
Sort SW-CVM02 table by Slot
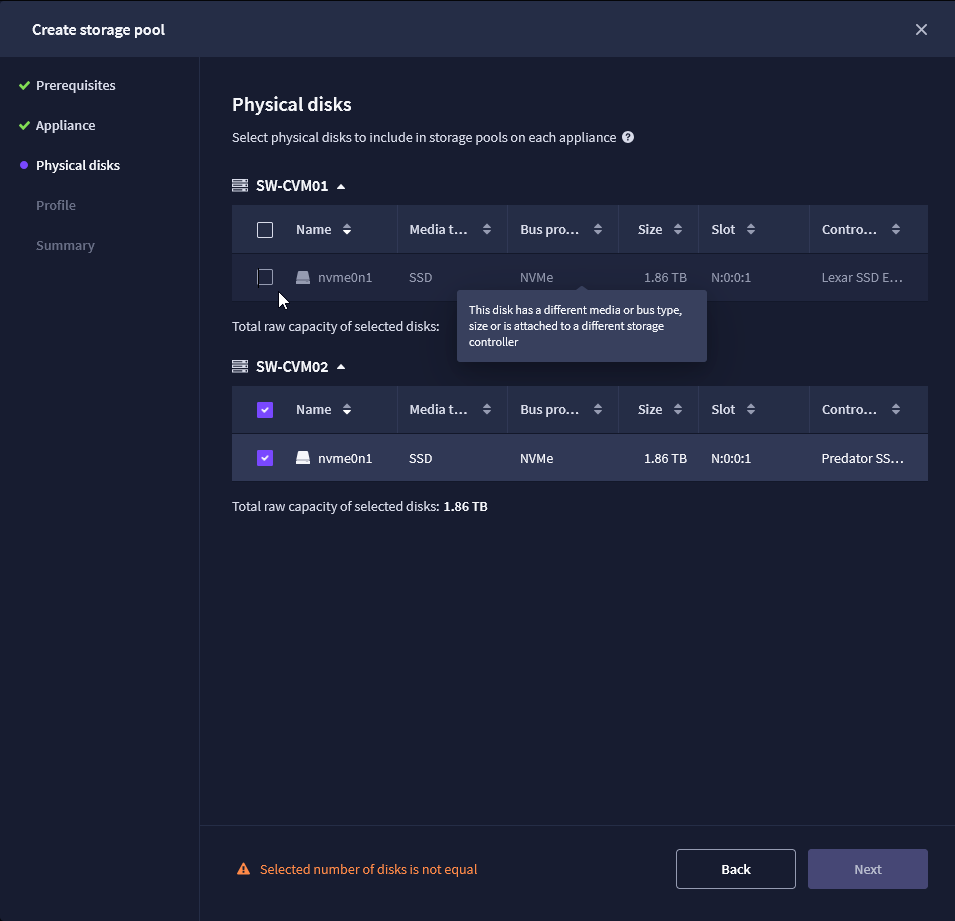pyautogui.click(x=750, y=409)
